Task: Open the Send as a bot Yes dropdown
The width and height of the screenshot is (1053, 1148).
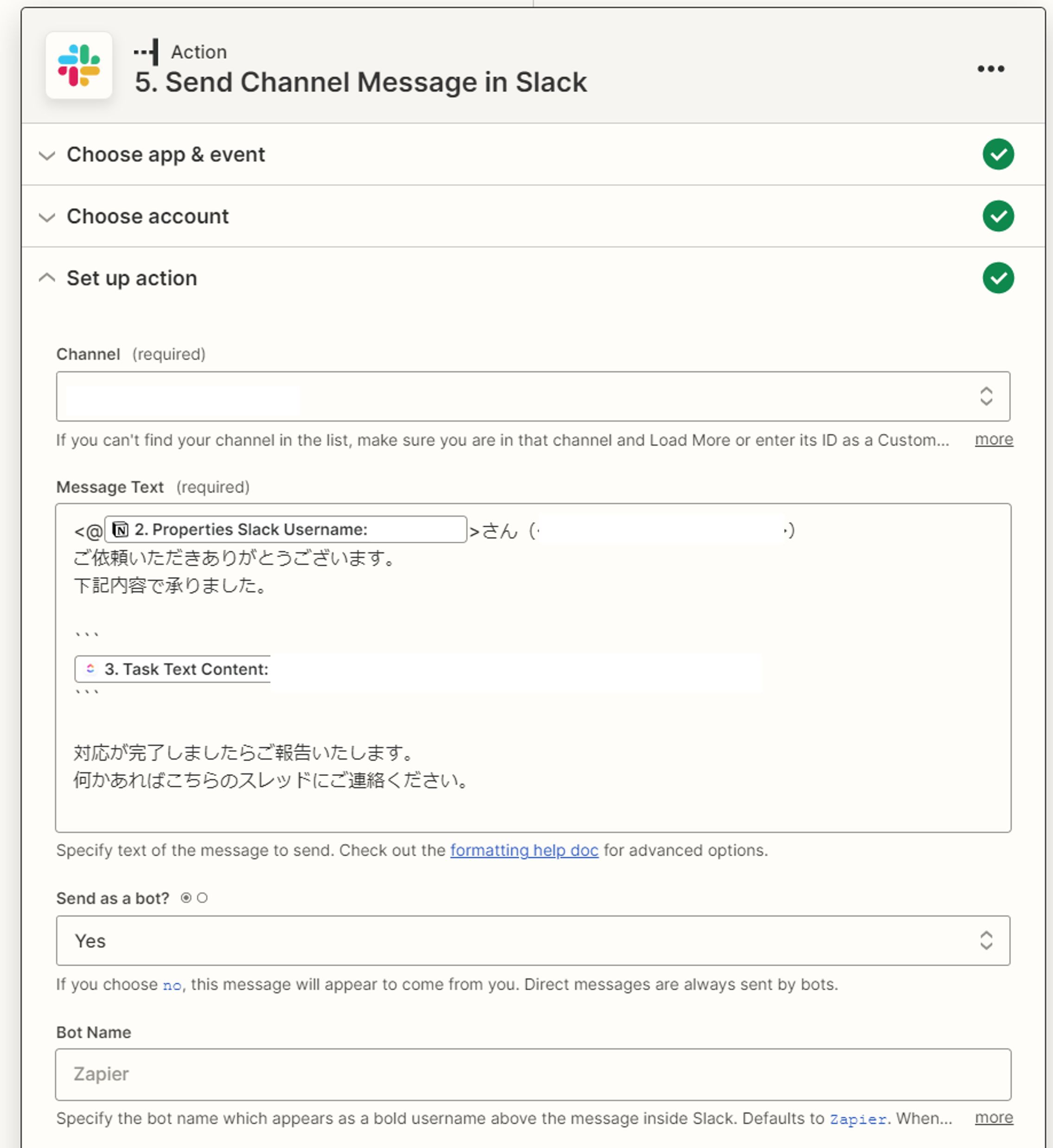Action: pyautogui.click(x=532, y=941)
